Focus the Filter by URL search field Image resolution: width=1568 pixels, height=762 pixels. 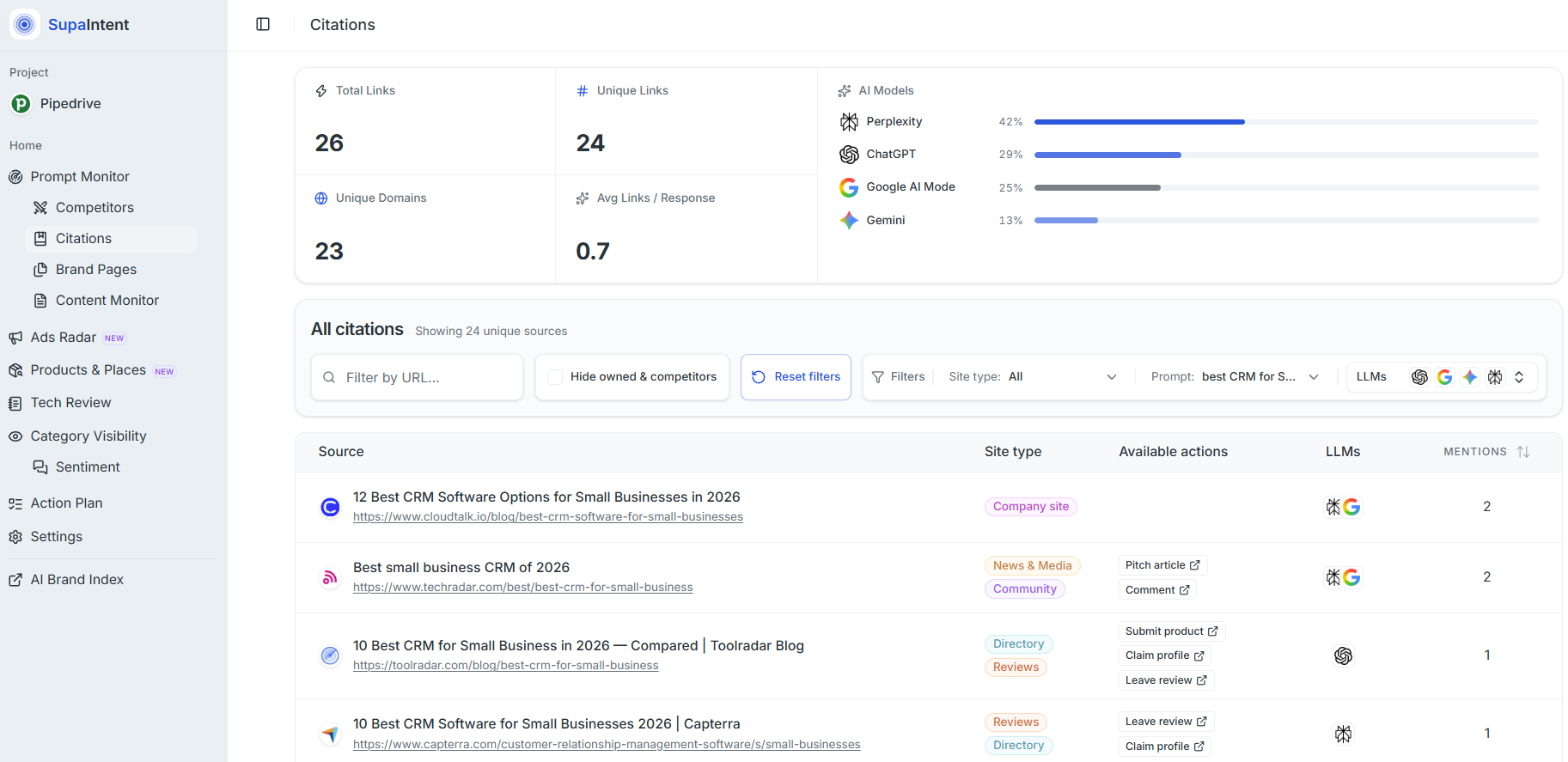coord(418,377)
